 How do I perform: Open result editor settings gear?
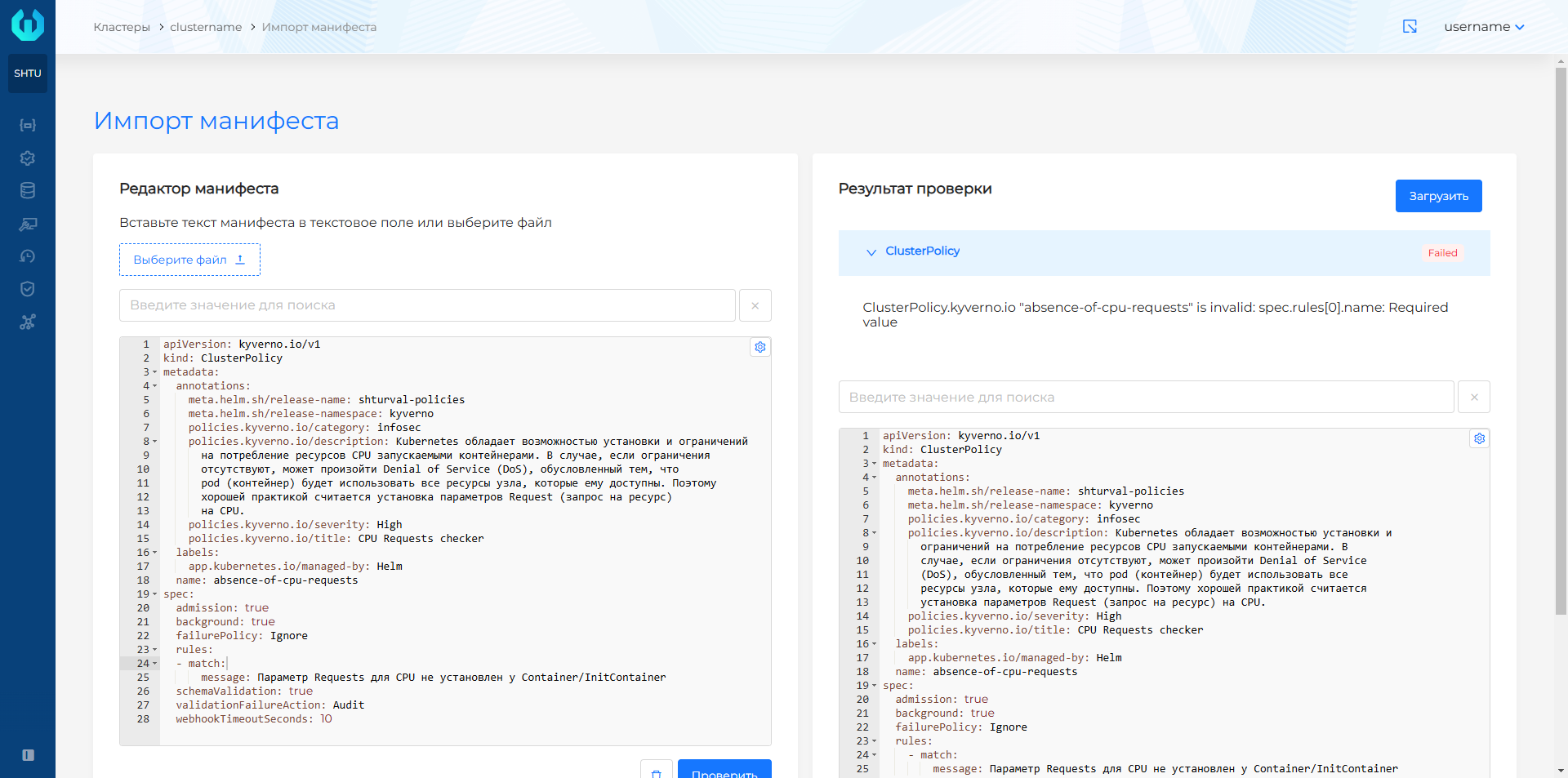click(1479, 438)
